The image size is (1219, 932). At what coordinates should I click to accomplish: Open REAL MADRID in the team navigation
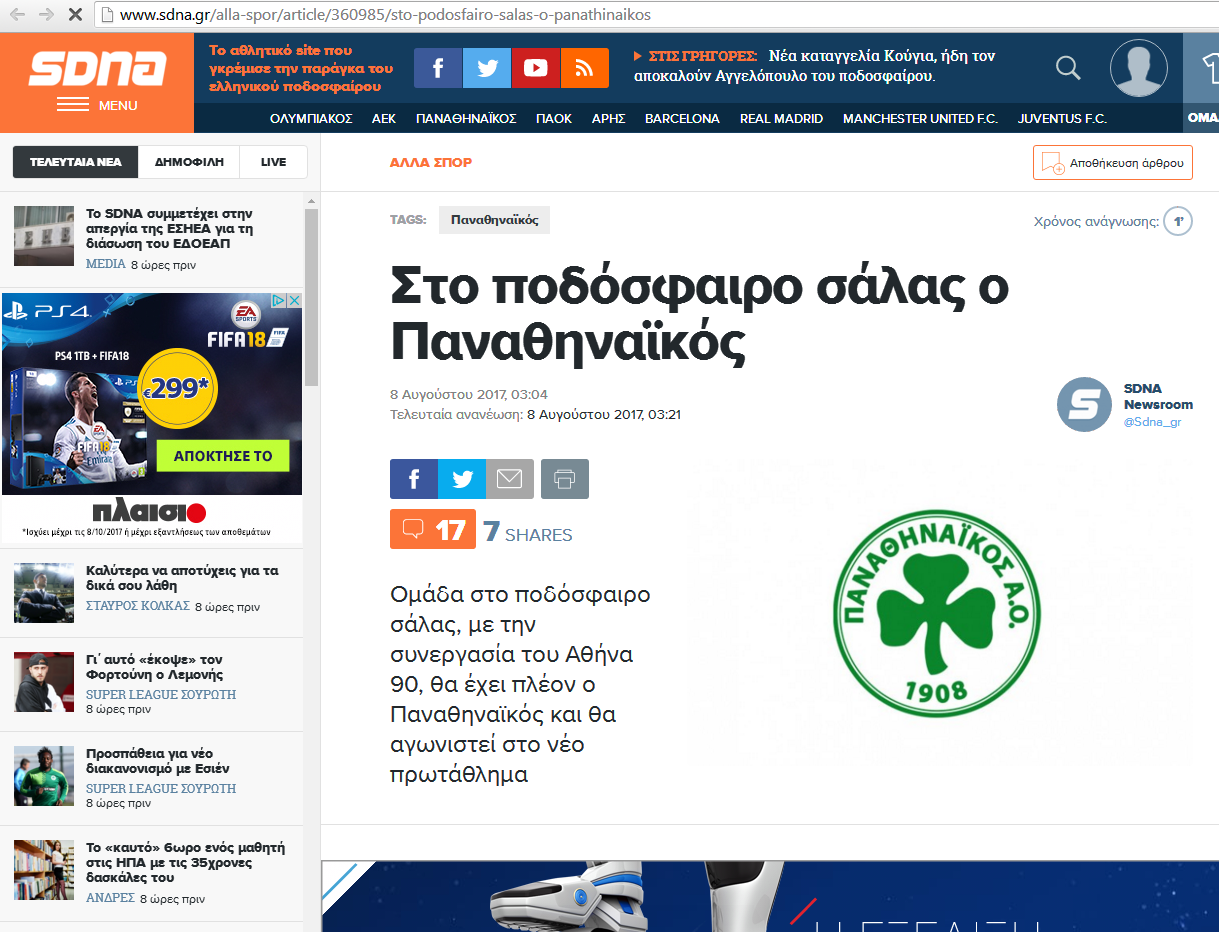tap(781, 118)
